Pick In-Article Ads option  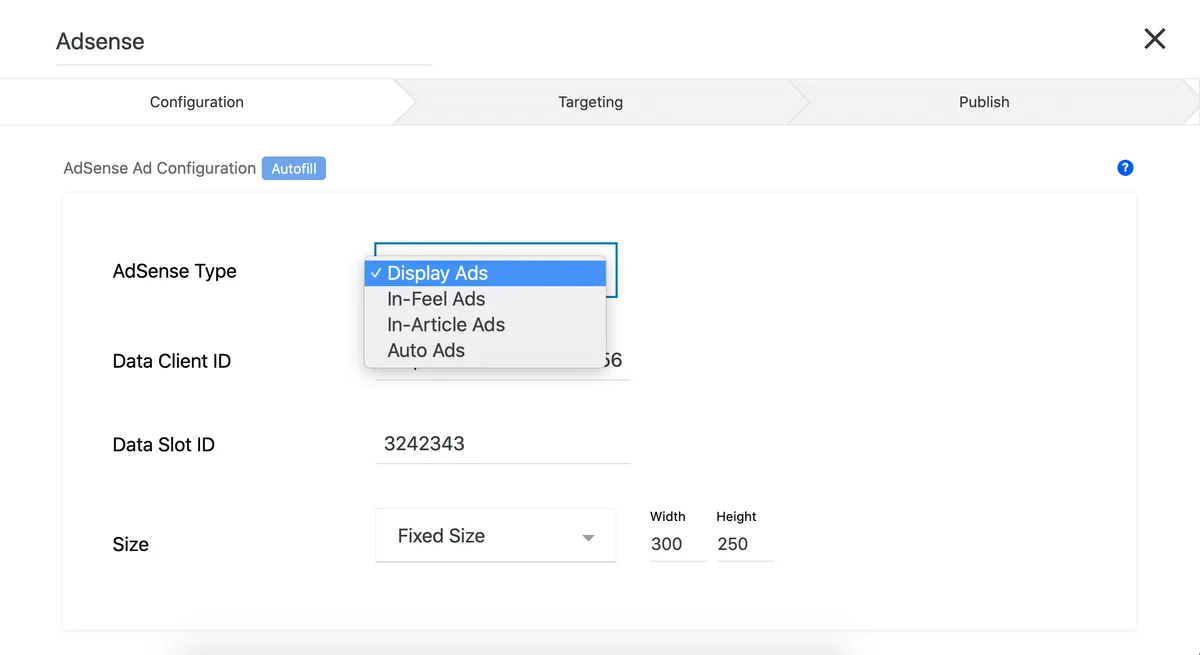click(x=485, y=325)
